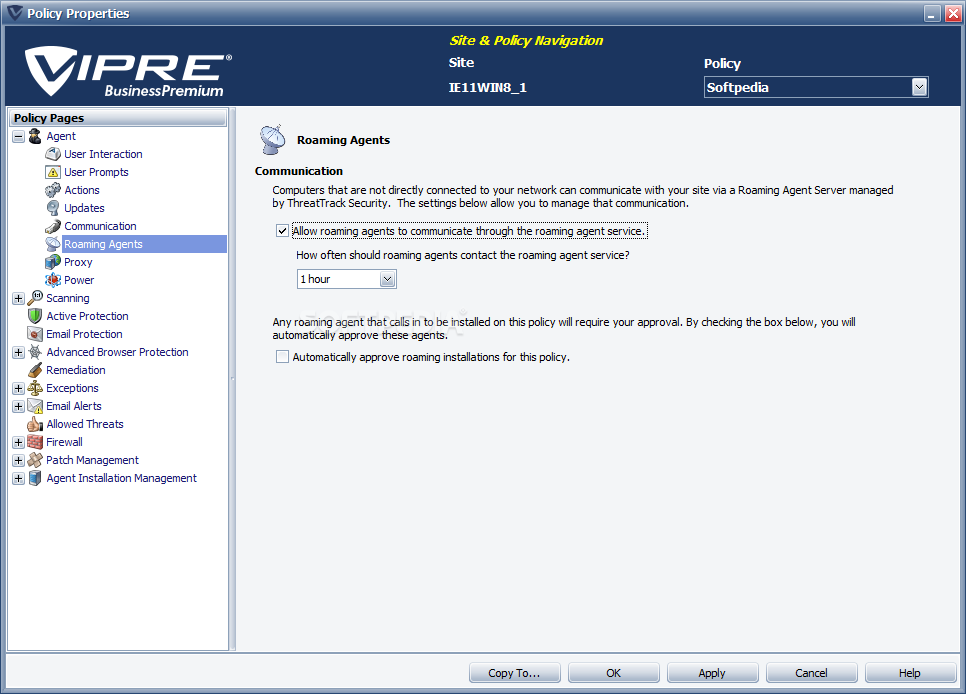The image size is (966, 694).
Task: Click the Apply button
Action: (712, 673)
